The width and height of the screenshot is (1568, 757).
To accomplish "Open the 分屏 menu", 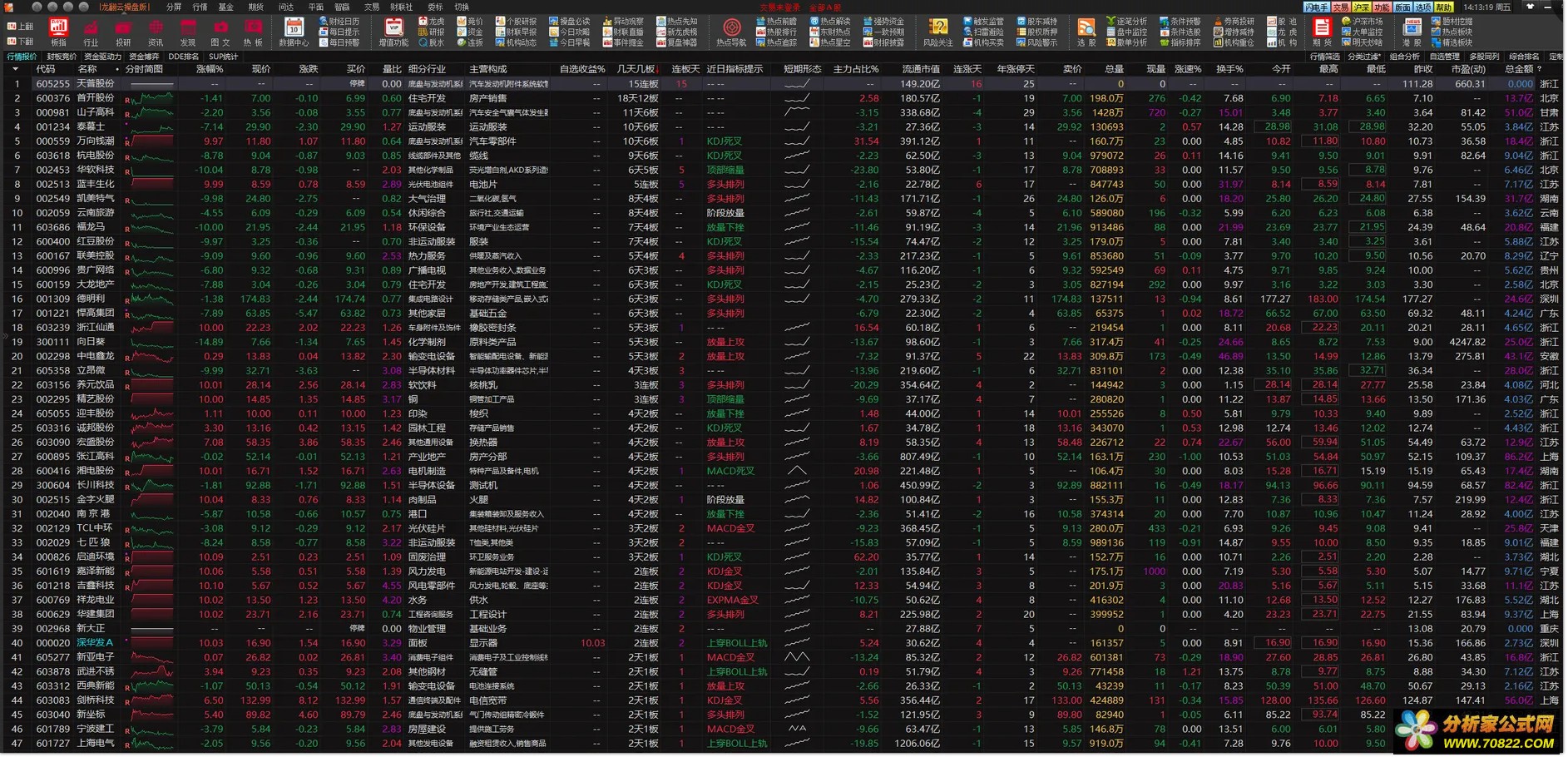I will (174, 7).
